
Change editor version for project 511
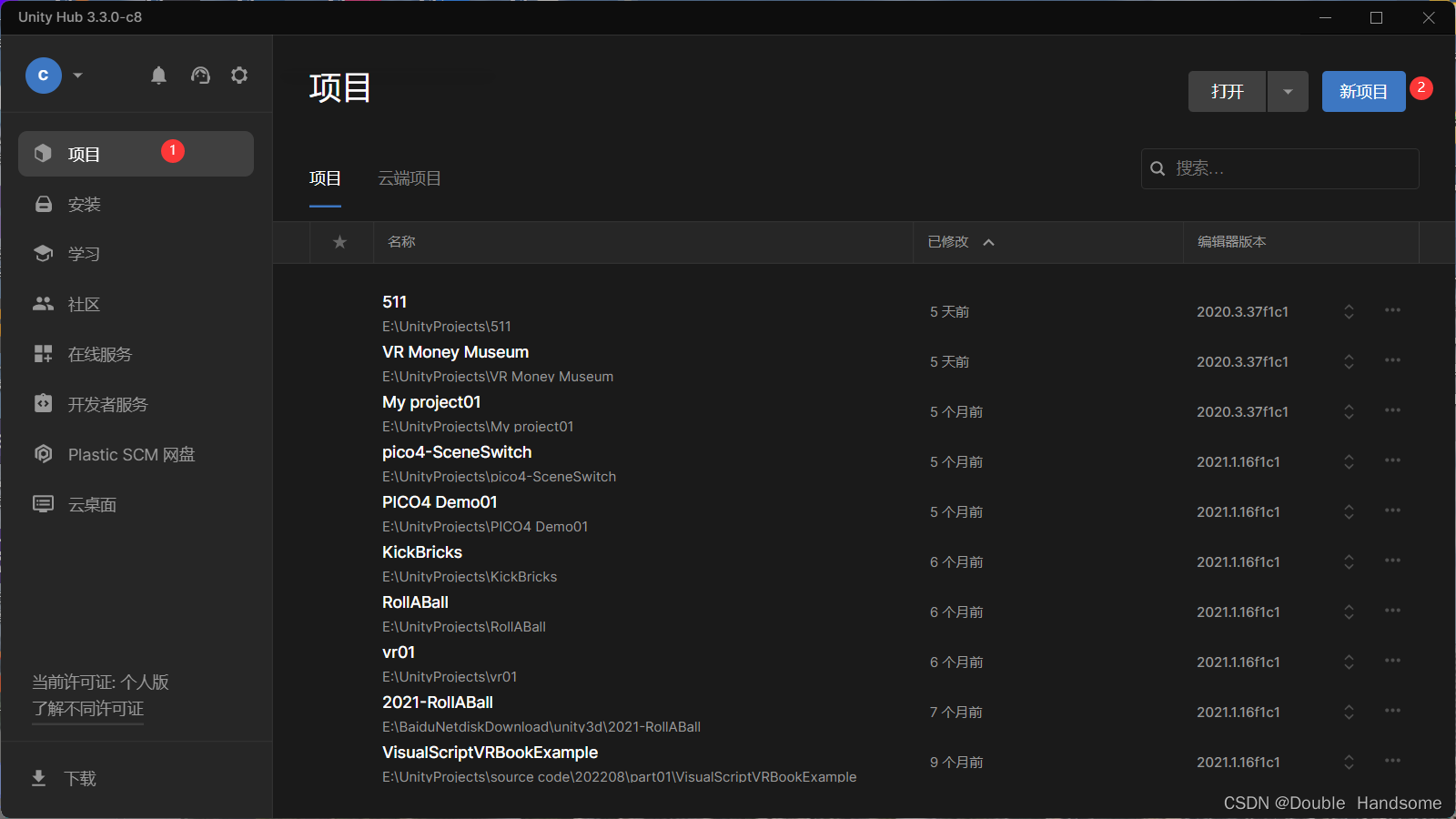pos(1349,311)
